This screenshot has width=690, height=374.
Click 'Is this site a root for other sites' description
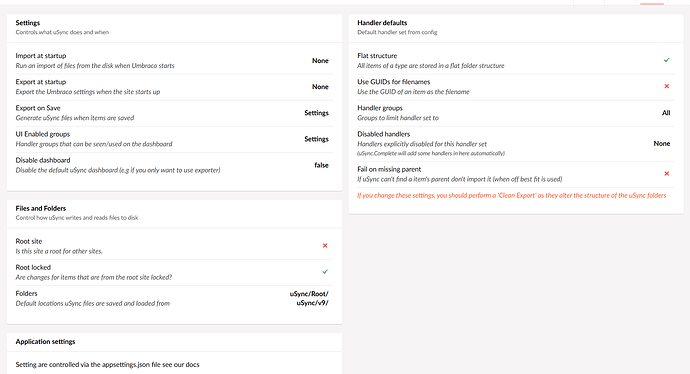[59, 251]
